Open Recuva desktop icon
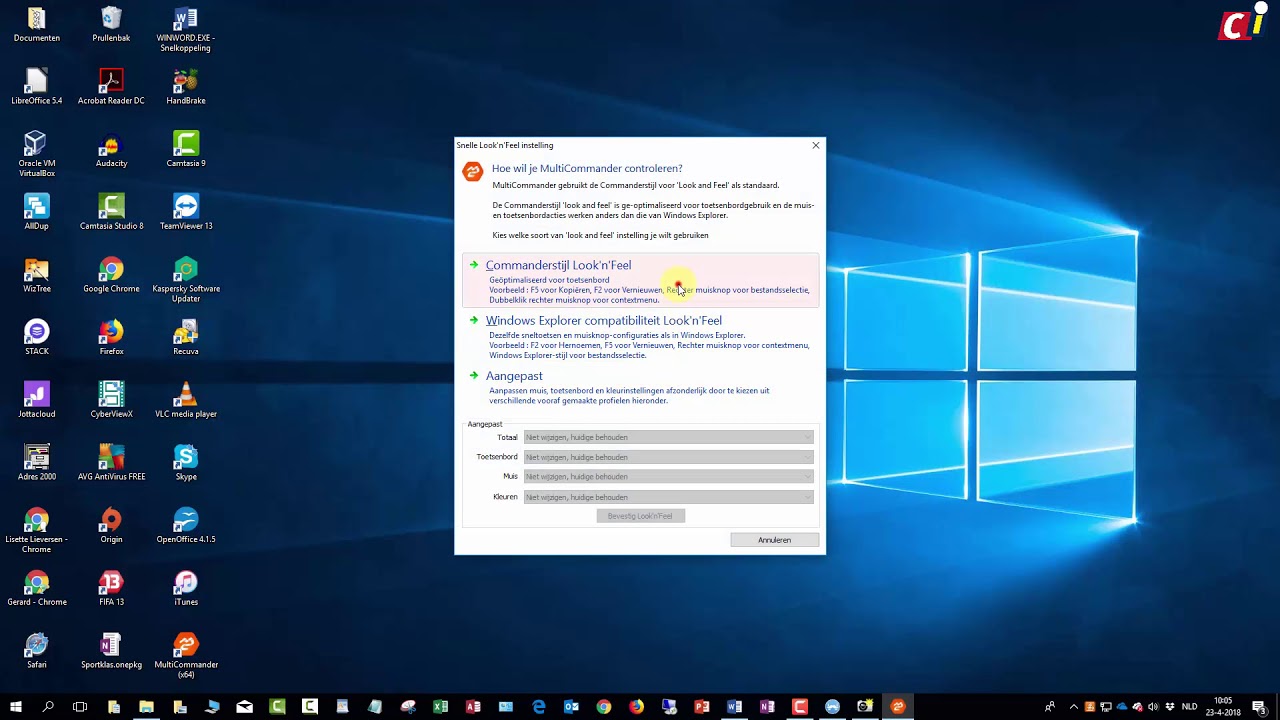Viewport: 1280px width, 720px height. tap(185, 338)
